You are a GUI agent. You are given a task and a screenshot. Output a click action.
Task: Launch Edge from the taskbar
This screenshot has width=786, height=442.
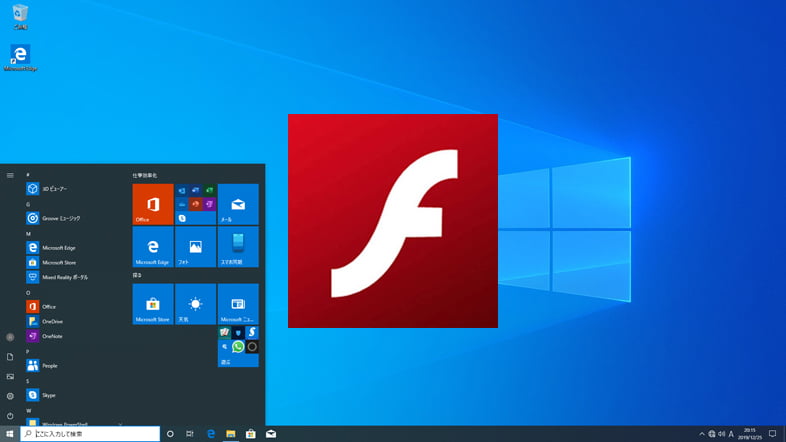[x=211, y=434]
